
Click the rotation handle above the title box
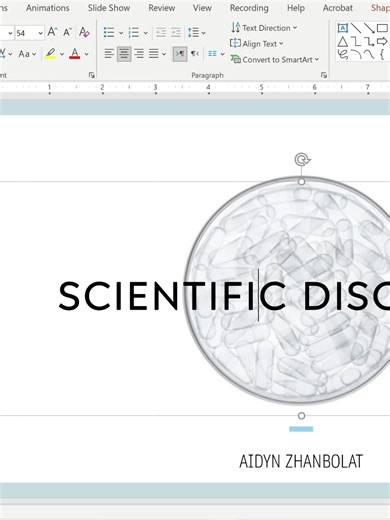302,160
